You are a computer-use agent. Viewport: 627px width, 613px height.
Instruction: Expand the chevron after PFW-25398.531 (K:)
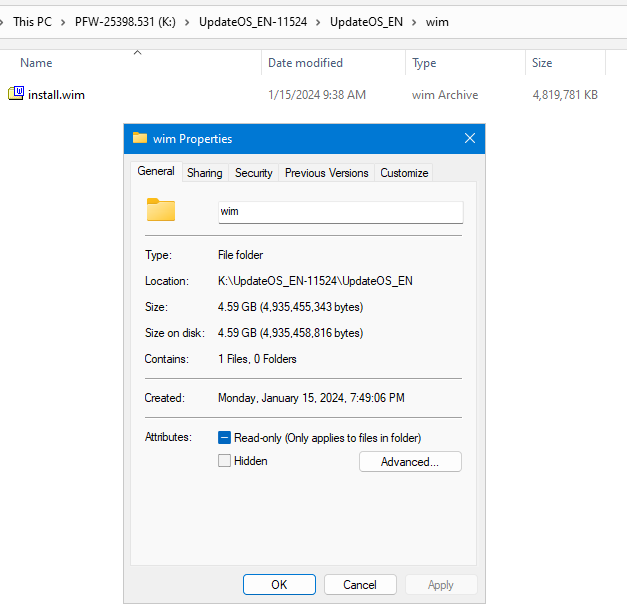(187, 22)
